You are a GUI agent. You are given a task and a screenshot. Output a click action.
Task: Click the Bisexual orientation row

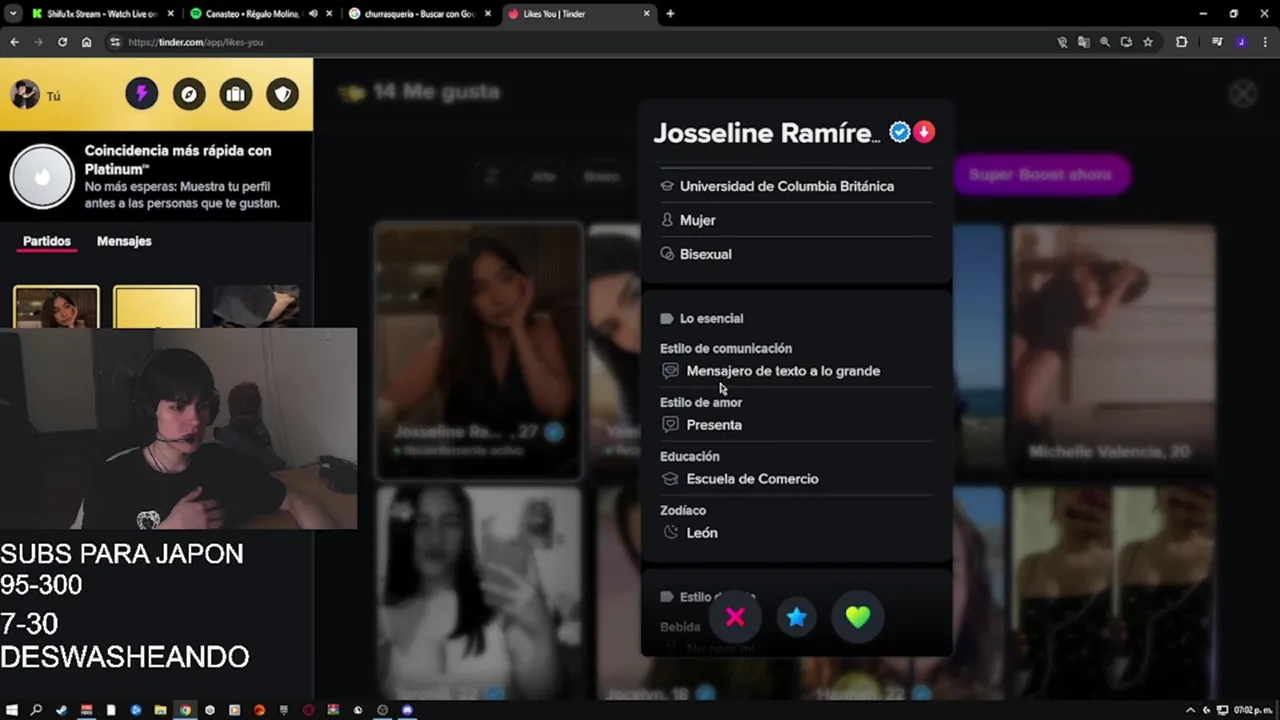(797, 254)
